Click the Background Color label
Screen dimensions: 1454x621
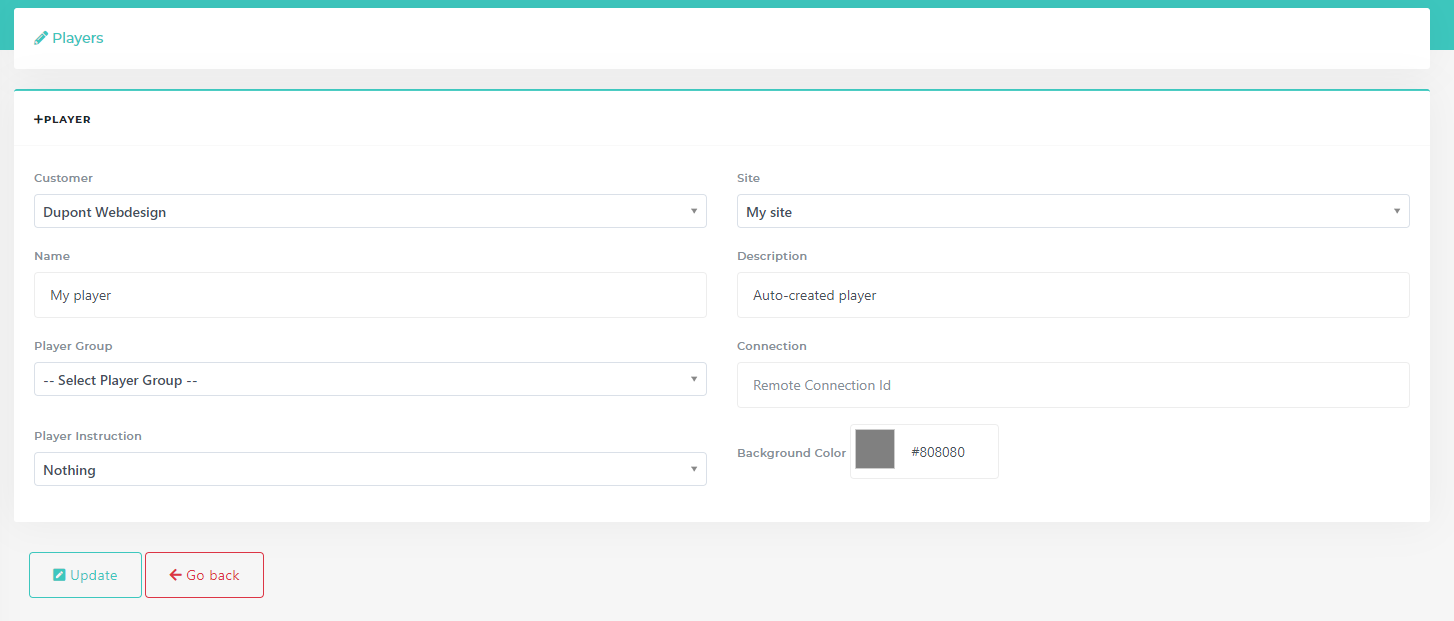click(791, 453)
